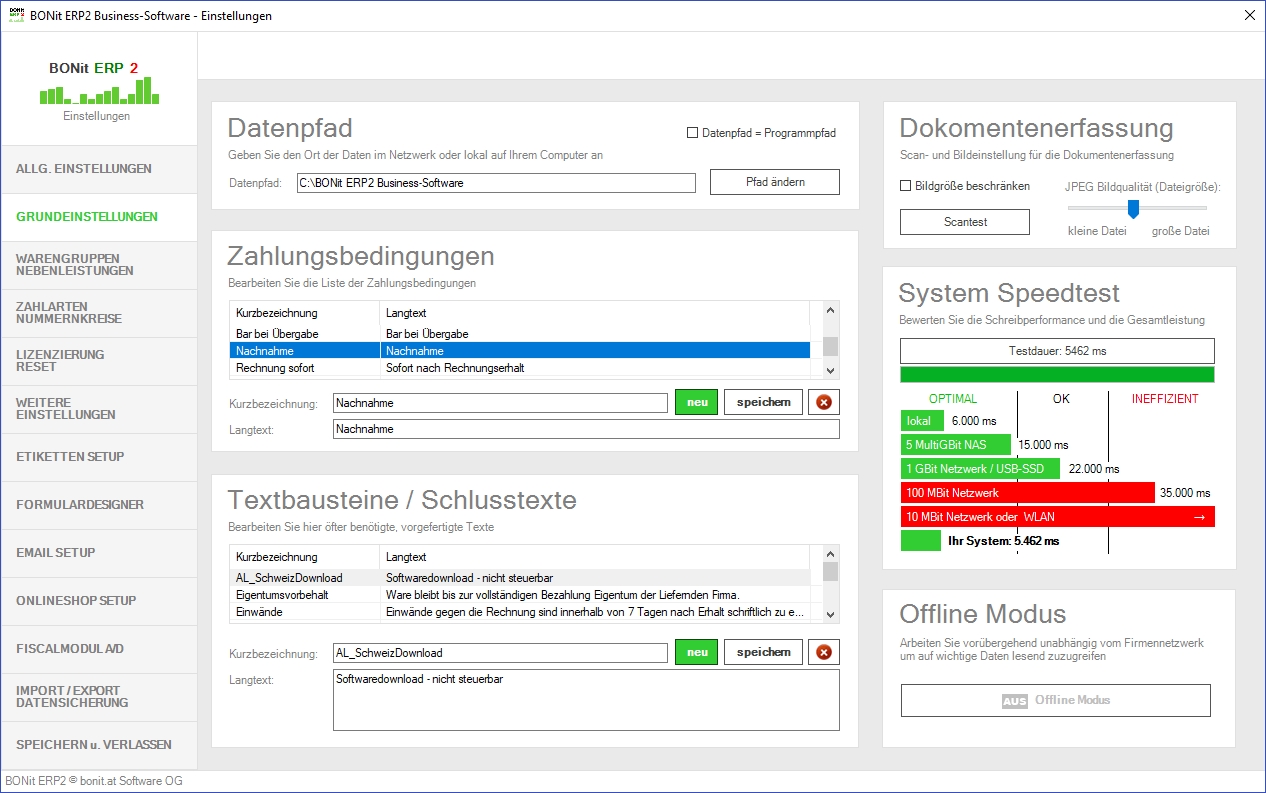
Task: Create a new text block with green 'neu'
Action: pos(697,652)
